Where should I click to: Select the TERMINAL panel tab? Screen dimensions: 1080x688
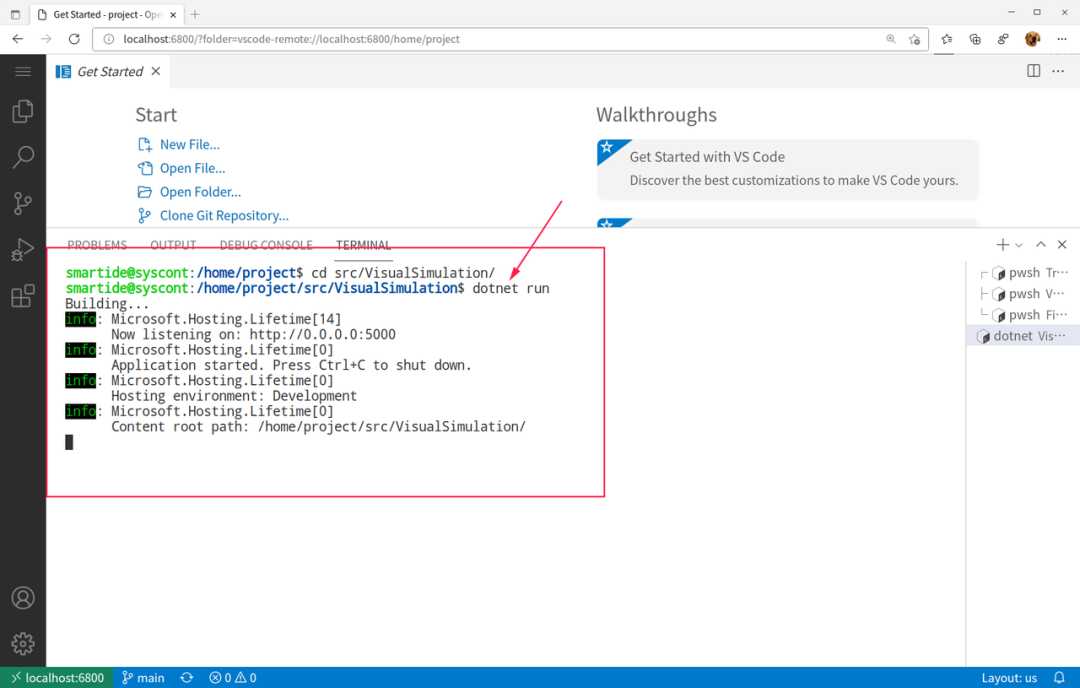[363, 245]
